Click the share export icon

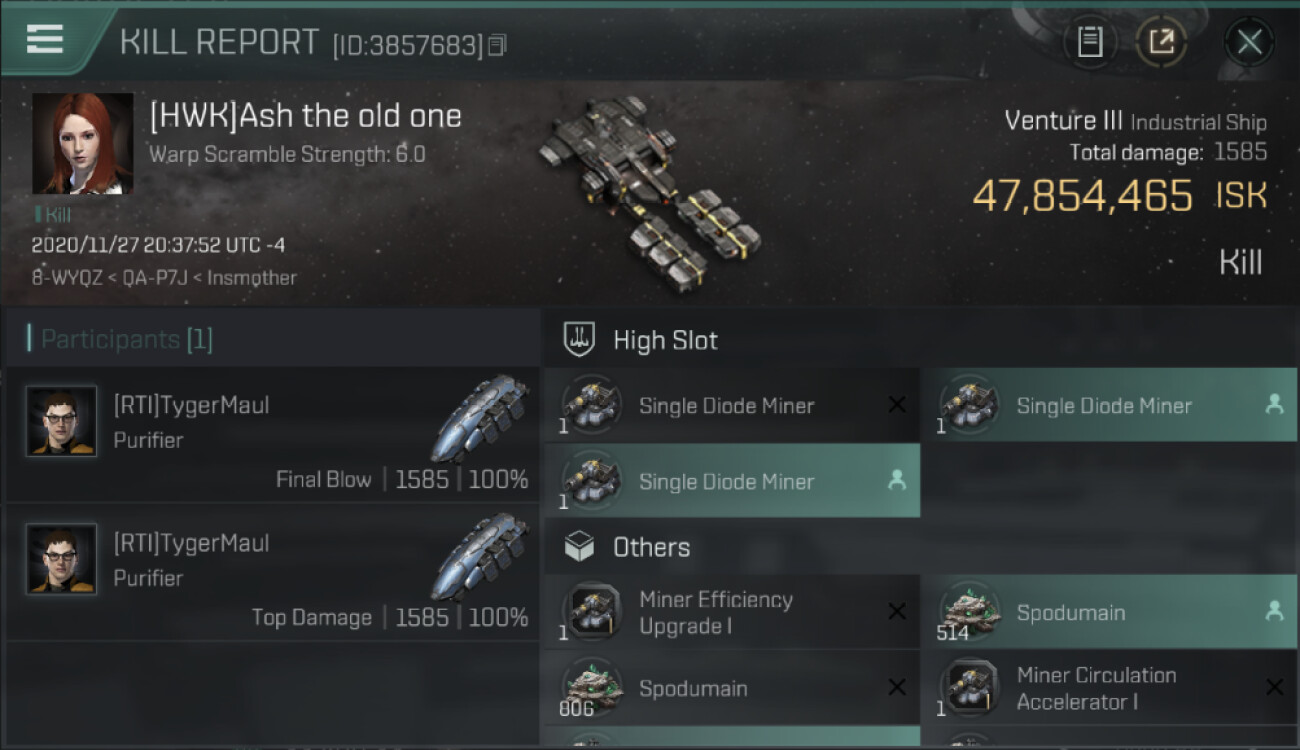pyautogui.click(x=1161, y=42)
